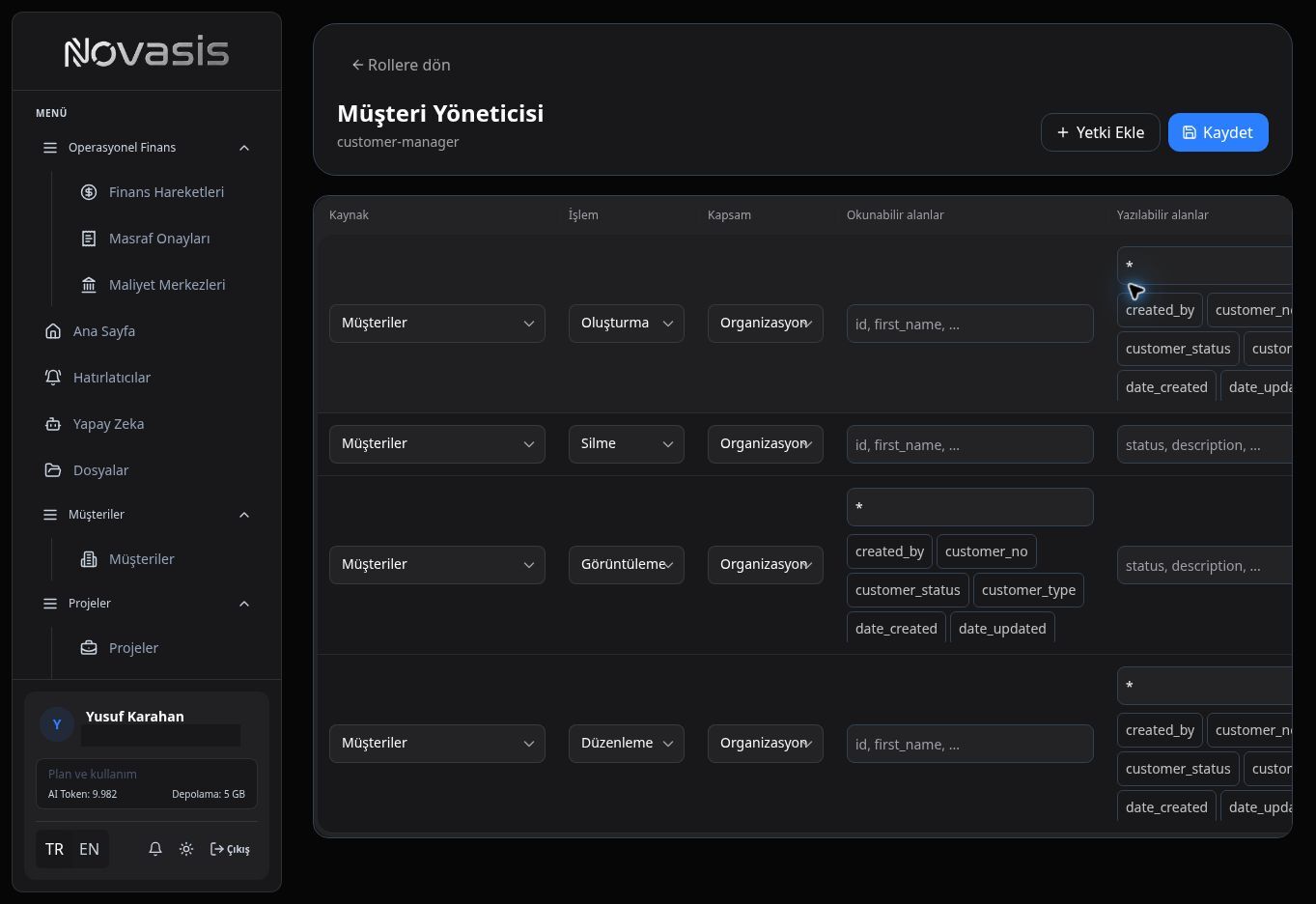This screenshot has width=1316, height=904.
Task: Click Hatırlatıcılar alarm bell icon
Action: [x=53, y=378]
